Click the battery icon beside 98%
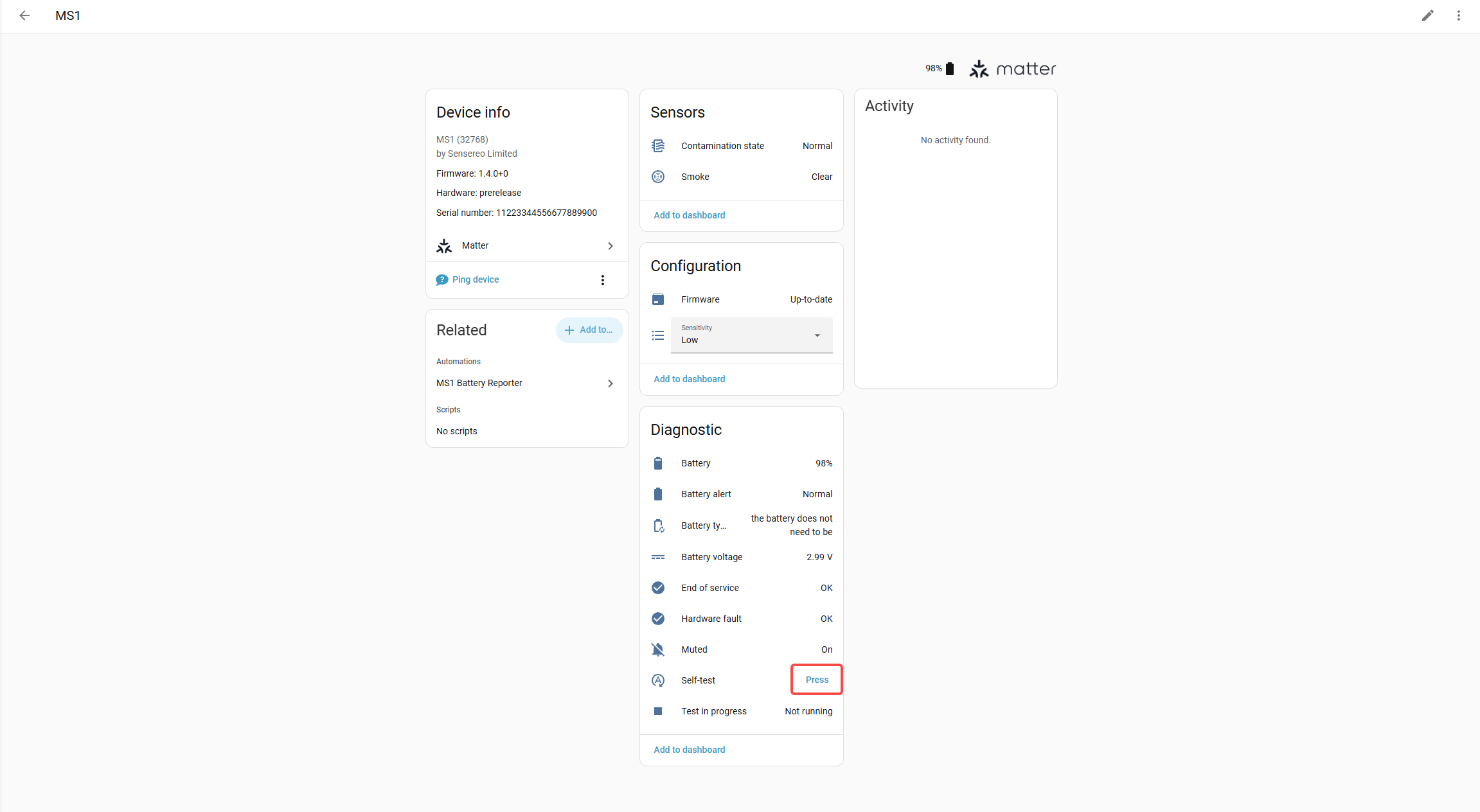Screen dimensions: 1480x812 tap(950, 68)
